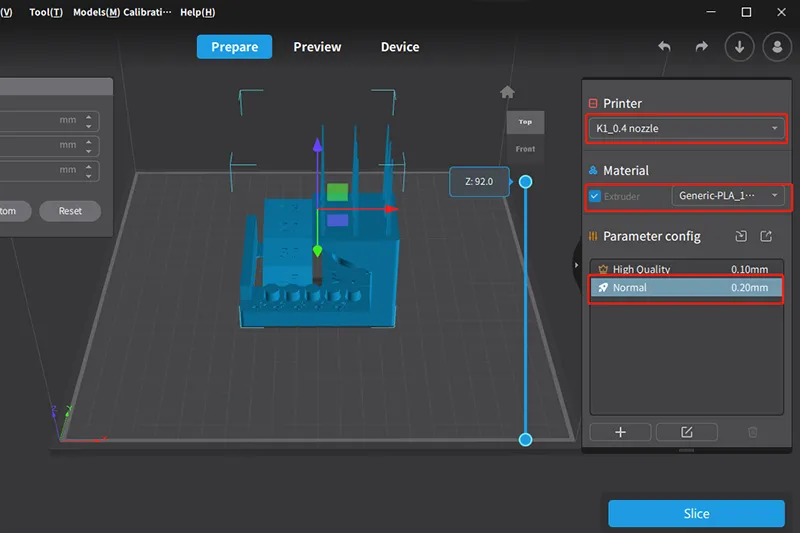Open the Generic-PLA material dropdown
The image size is (800, 533).
727,196
